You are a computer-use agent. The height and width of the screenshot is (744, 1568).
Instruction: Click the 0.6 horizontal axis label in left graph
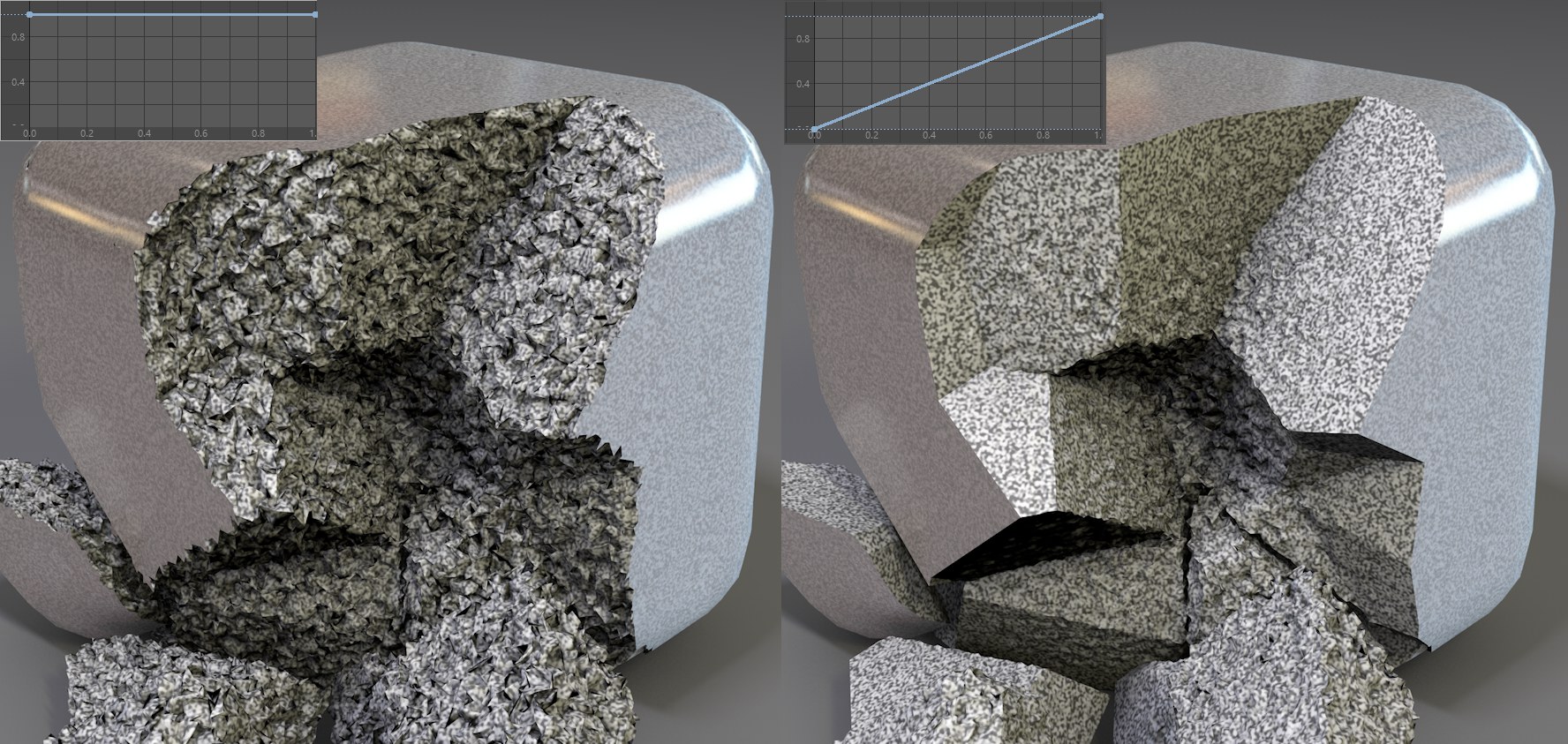(x=201, y=133)
